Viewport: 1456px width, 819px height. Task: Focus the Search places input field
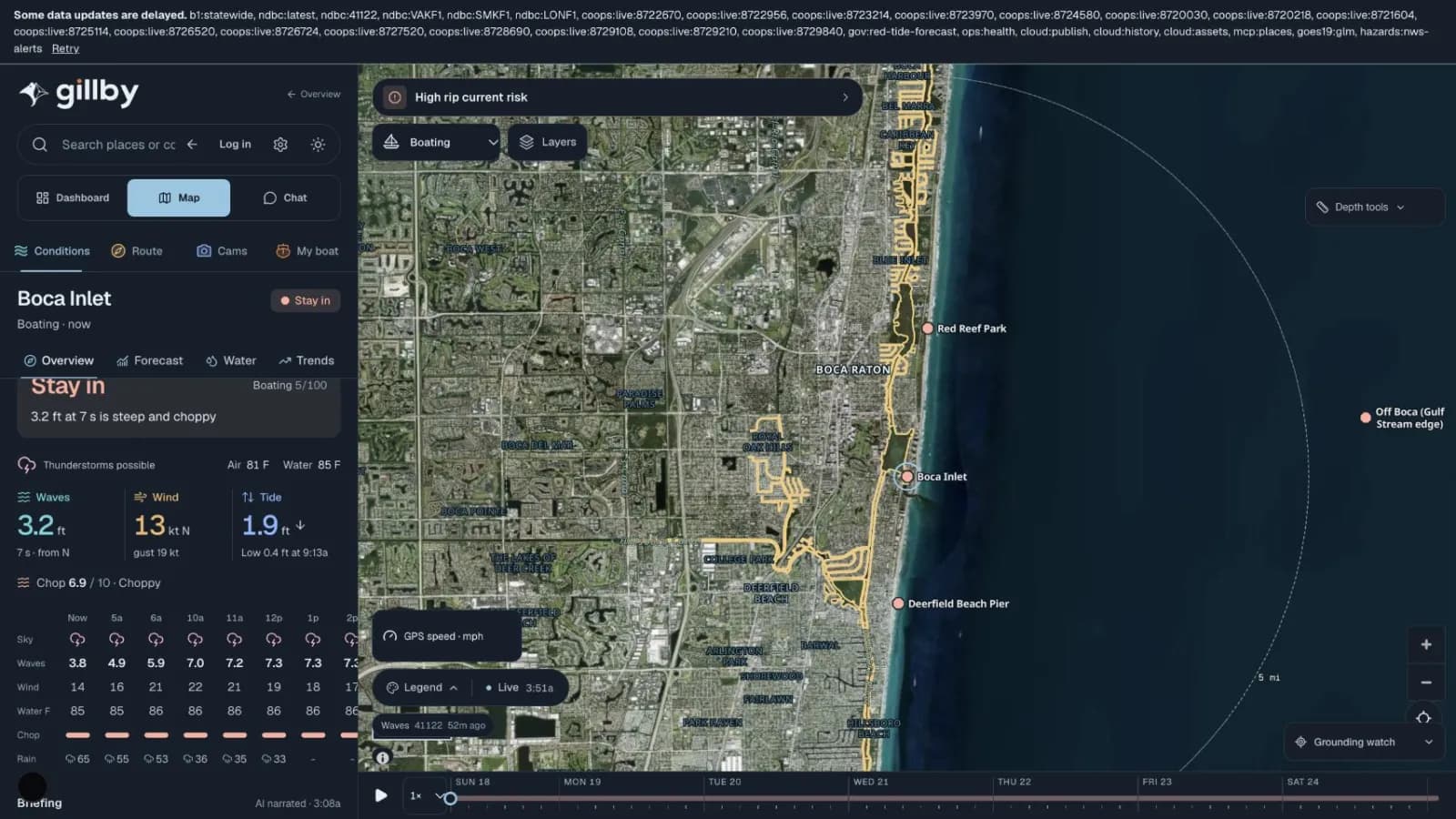118,145
